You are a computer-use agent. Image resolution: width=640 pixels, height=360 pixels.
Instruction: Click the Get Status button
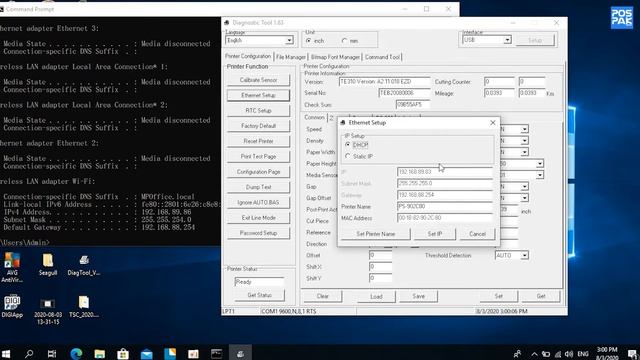260,295
